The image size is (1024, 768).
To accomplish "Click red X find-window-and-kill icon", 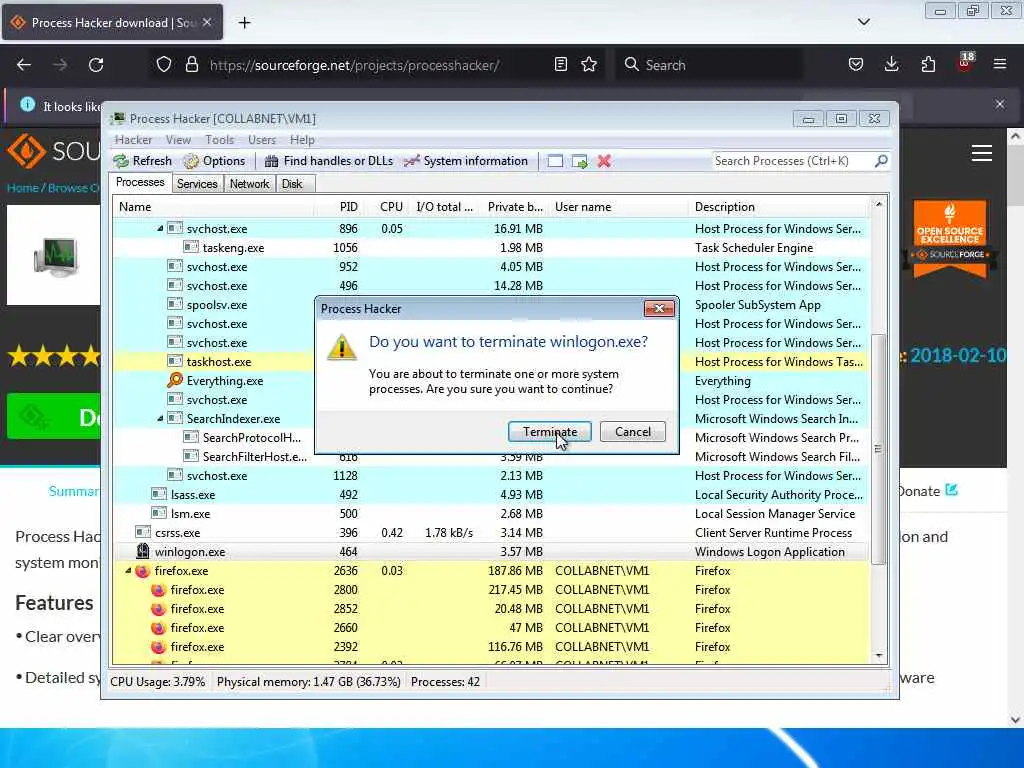I will pos(604,161).
